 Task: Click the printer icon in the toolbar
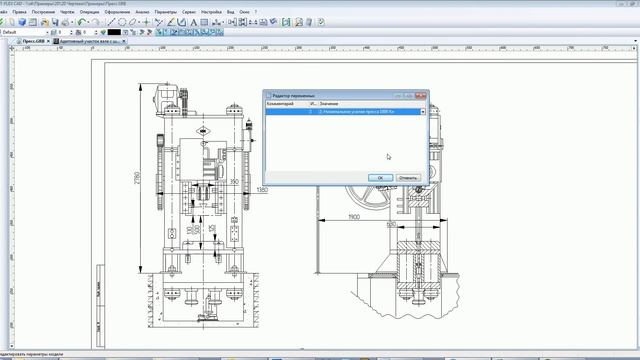[65, 22]
